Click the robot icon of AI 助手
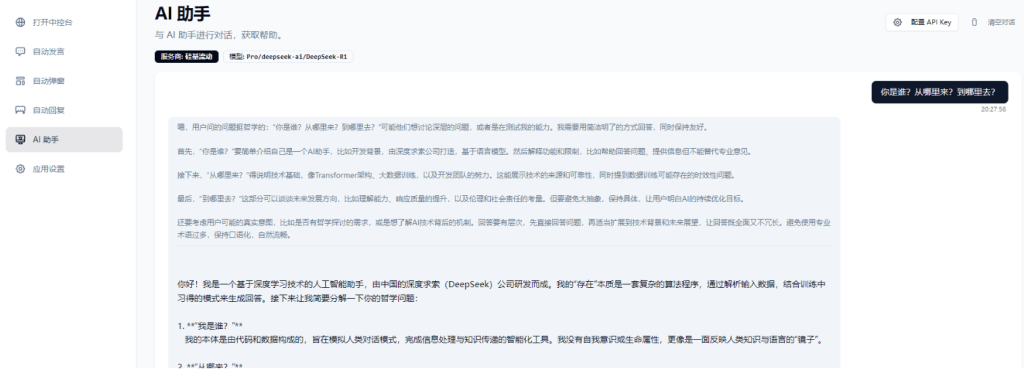Viewport: 1024px width, 377px height. [x=20, y=140]
